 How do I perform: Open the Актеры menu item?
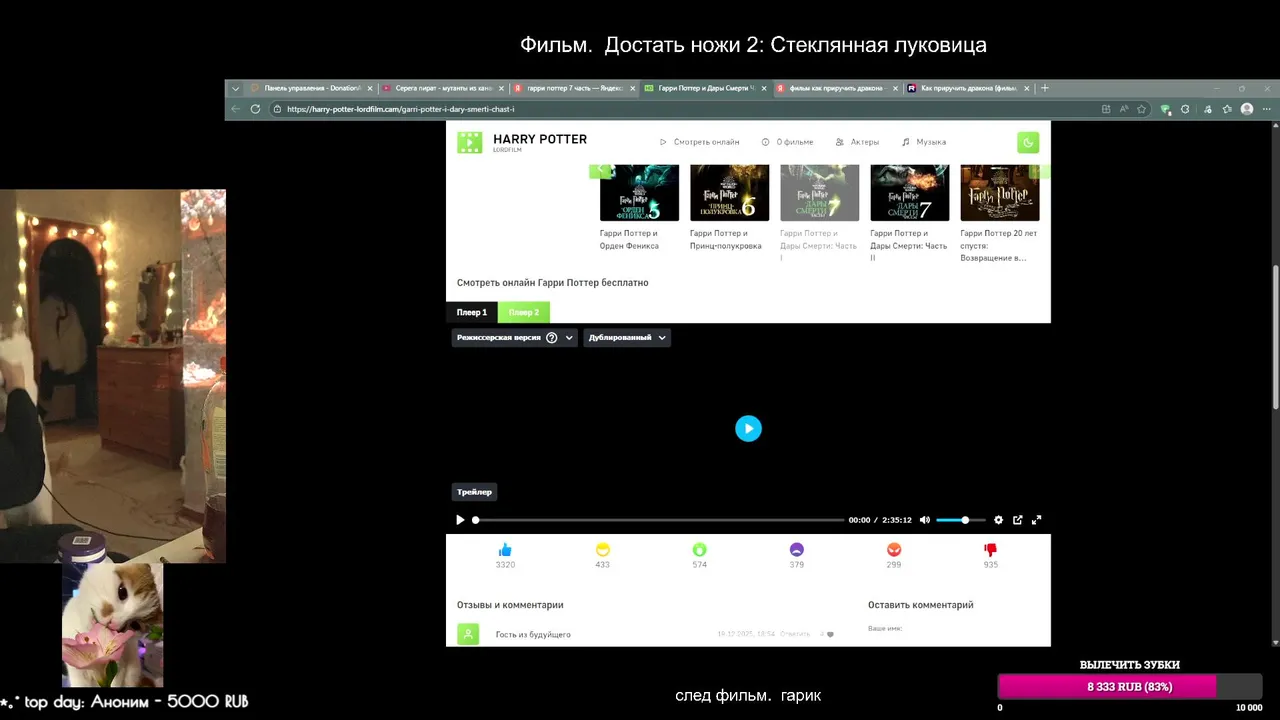click(857, 142)
